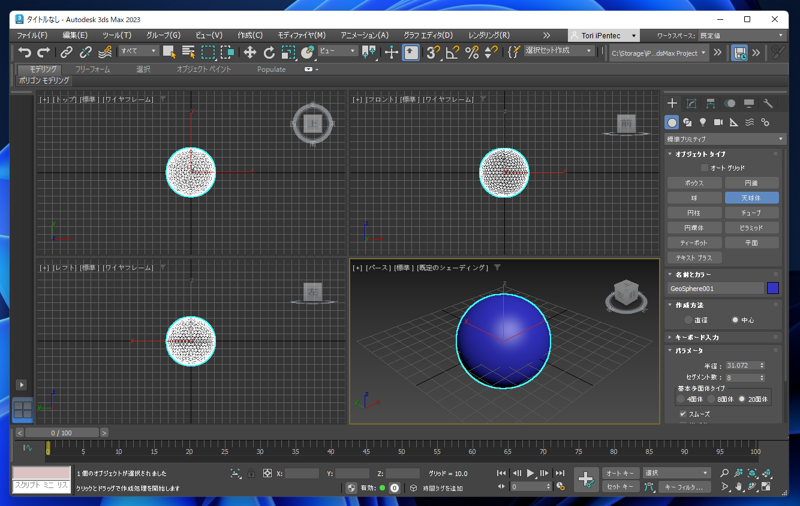Select the Lights category icon
The height and width of the screenshot is (506, 800).
703,122
